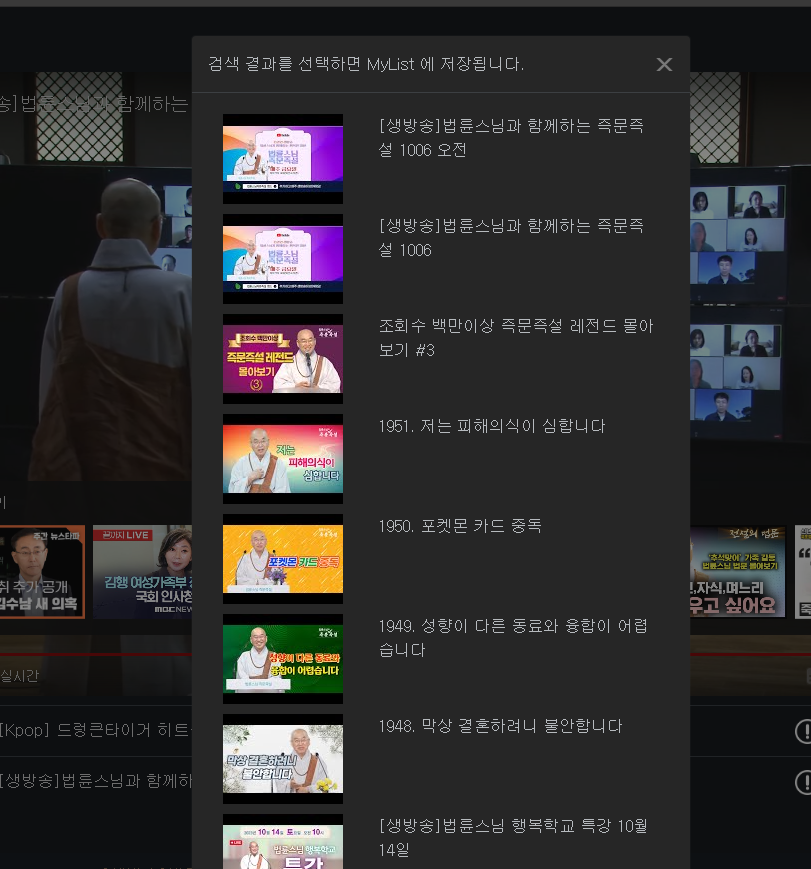Select the [생방송]법륜스님과 background playlist row
This screenshot has height=869, width=811.
click(x=96, y=781)
